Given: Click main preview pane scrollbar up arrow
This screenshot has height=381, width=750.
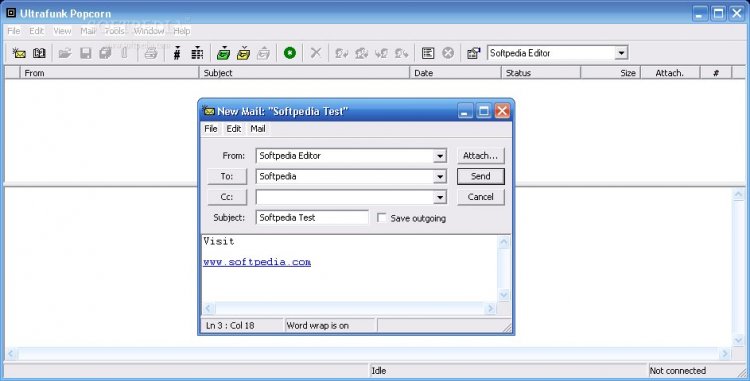Looking at the screenshot, I should pos(739,195).
